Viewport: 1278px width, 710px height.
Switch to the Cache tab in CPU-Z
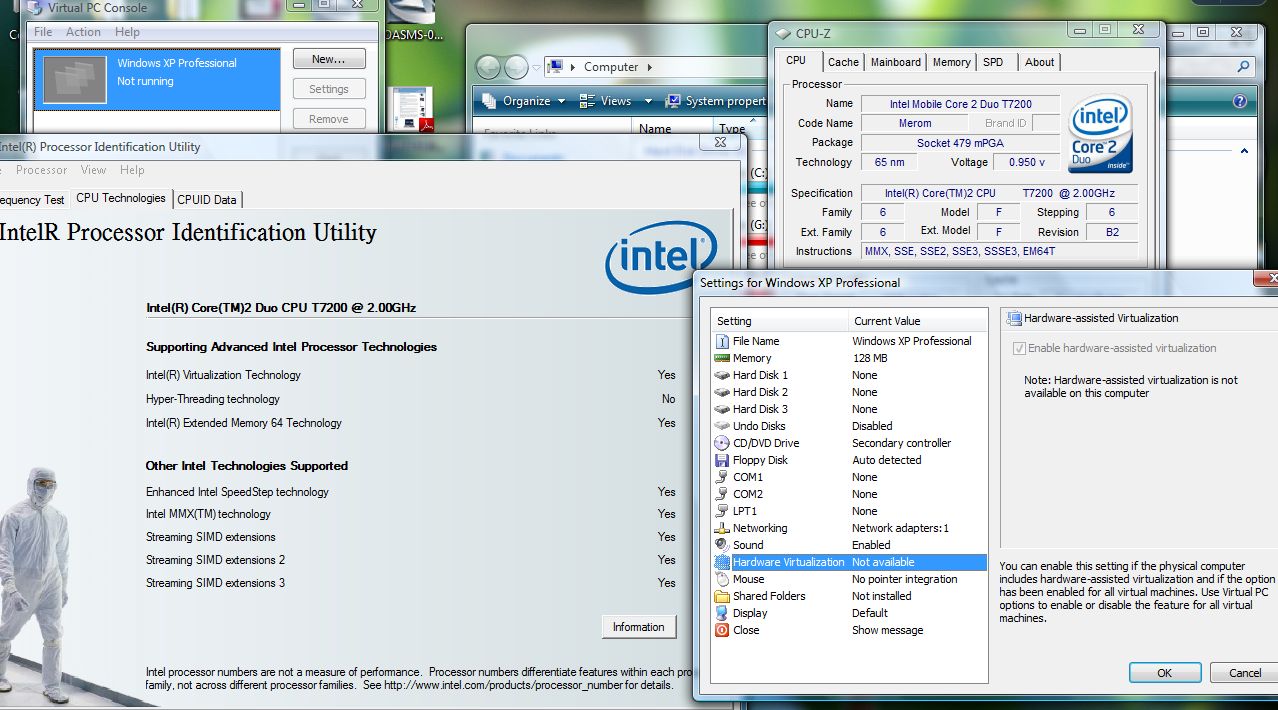[843, 62]
